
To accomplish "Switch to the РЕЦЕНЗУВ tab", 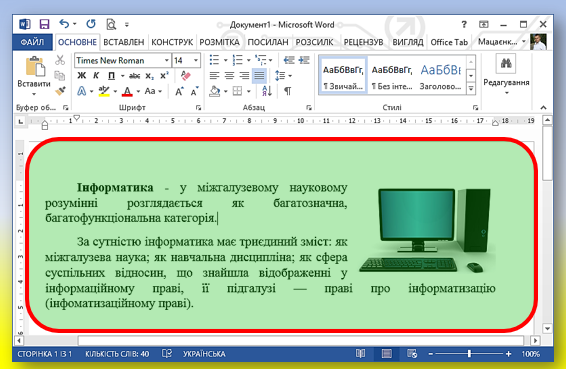I will click(363, 42).
